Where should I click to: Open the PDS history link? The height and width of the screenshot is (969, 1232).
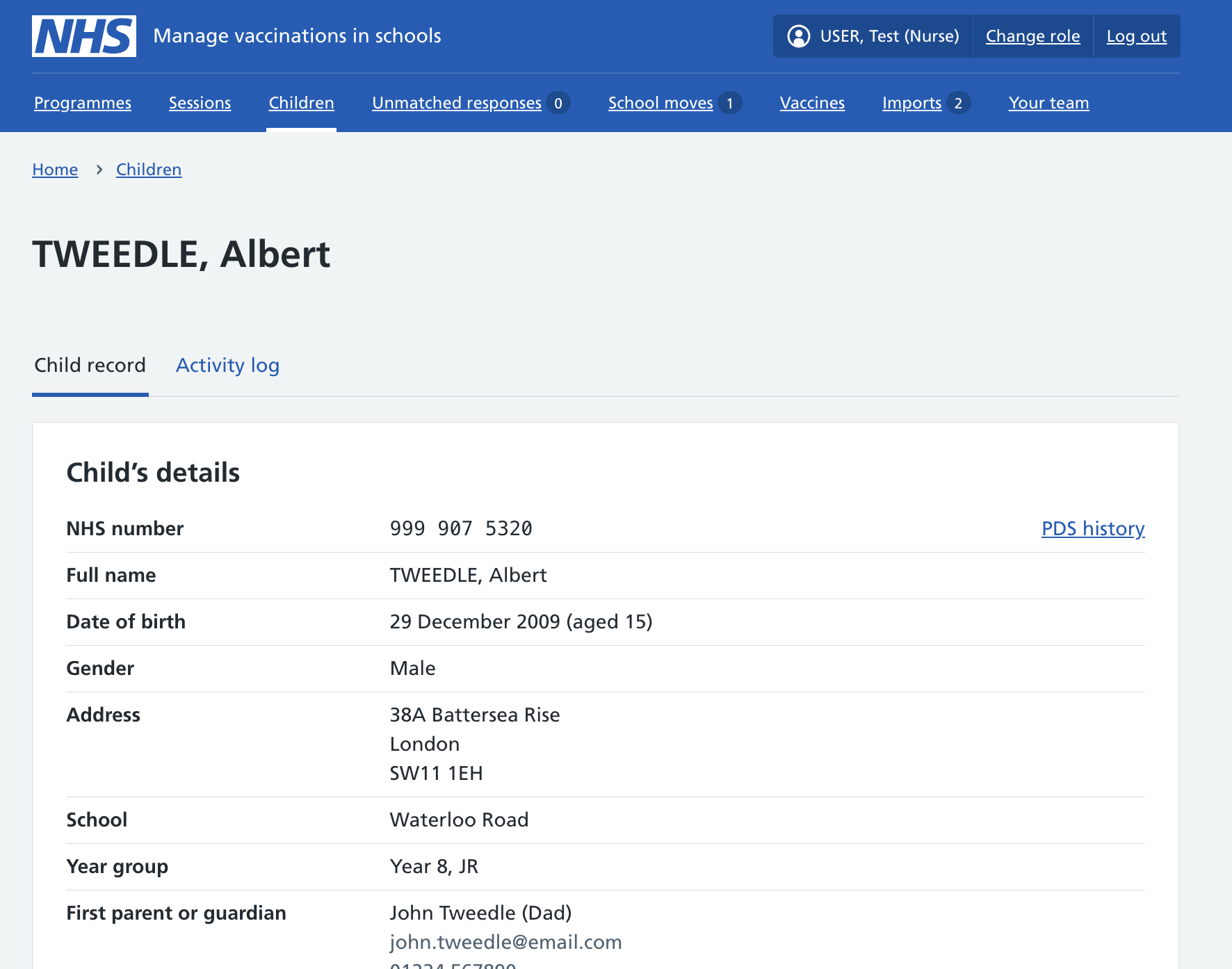[x=1092, y=529]
